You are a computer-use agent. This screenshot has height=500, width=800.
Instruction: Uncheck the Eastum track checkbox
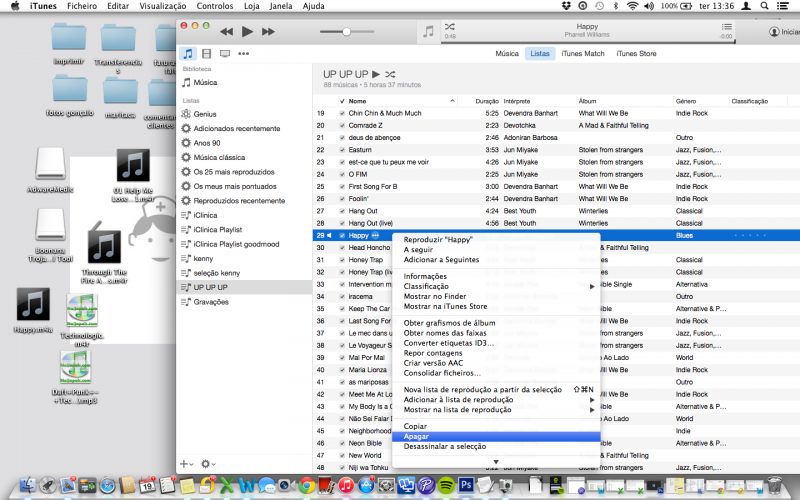coord(342,150)
